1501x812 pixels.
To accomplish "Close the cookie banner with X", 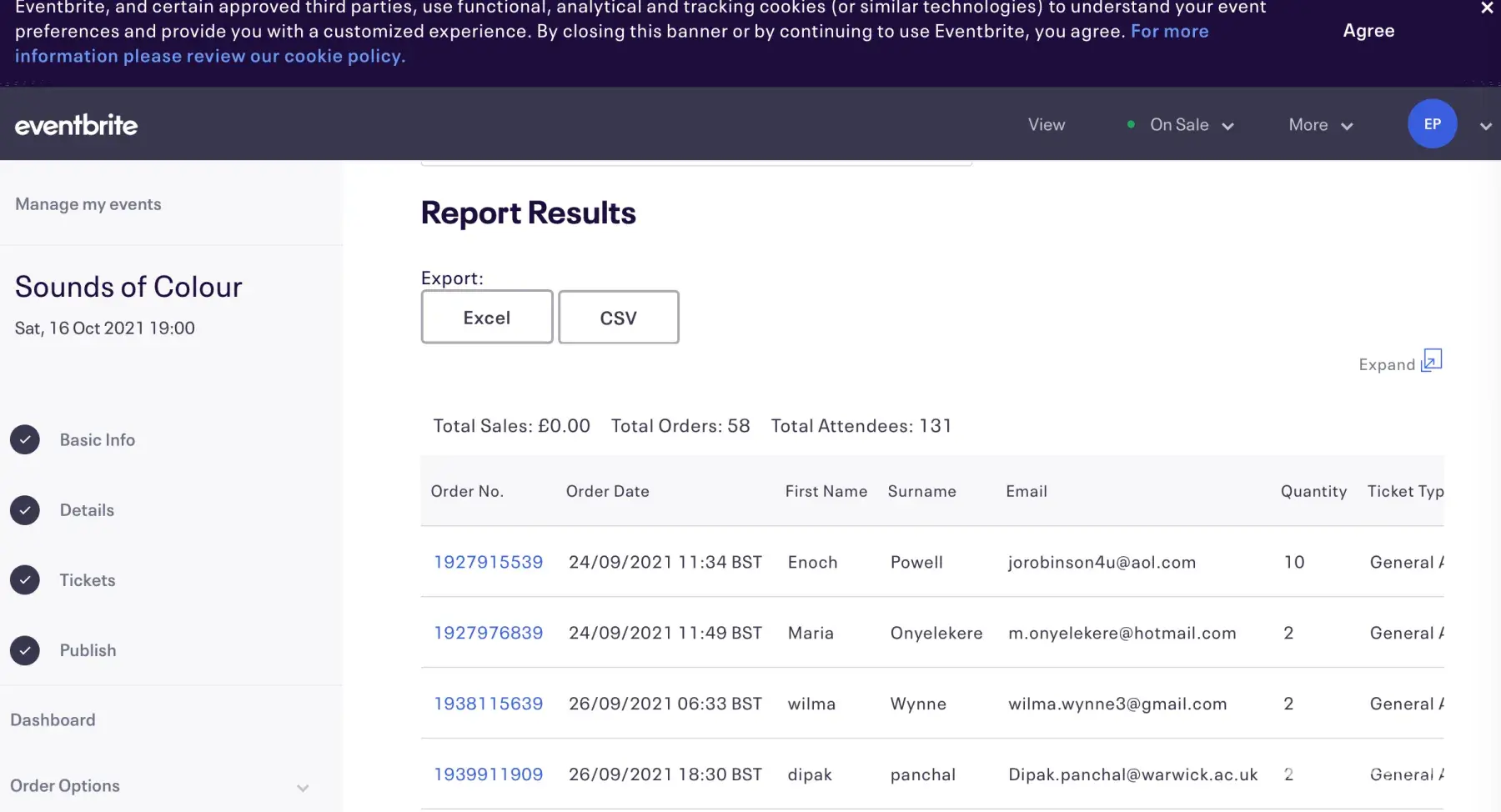I will point(1486,8).
